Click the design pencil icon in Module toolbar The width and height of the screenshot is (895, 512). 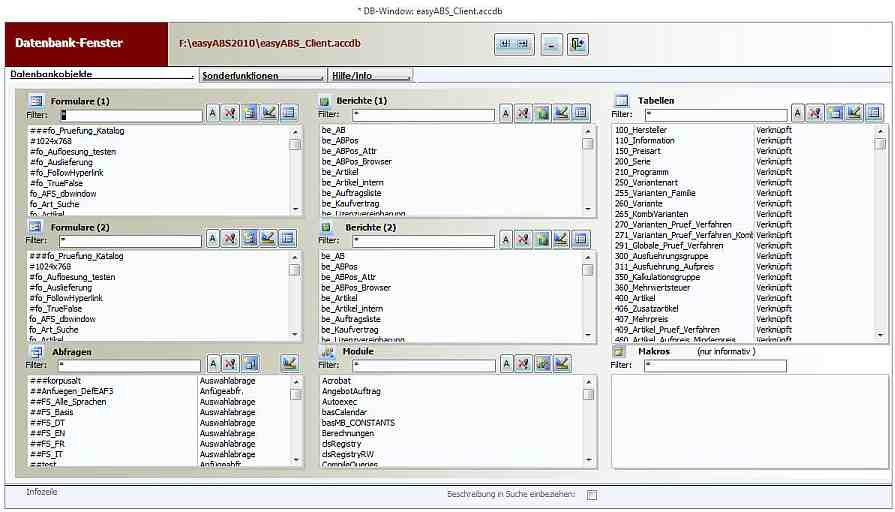(x=562, y=364)
